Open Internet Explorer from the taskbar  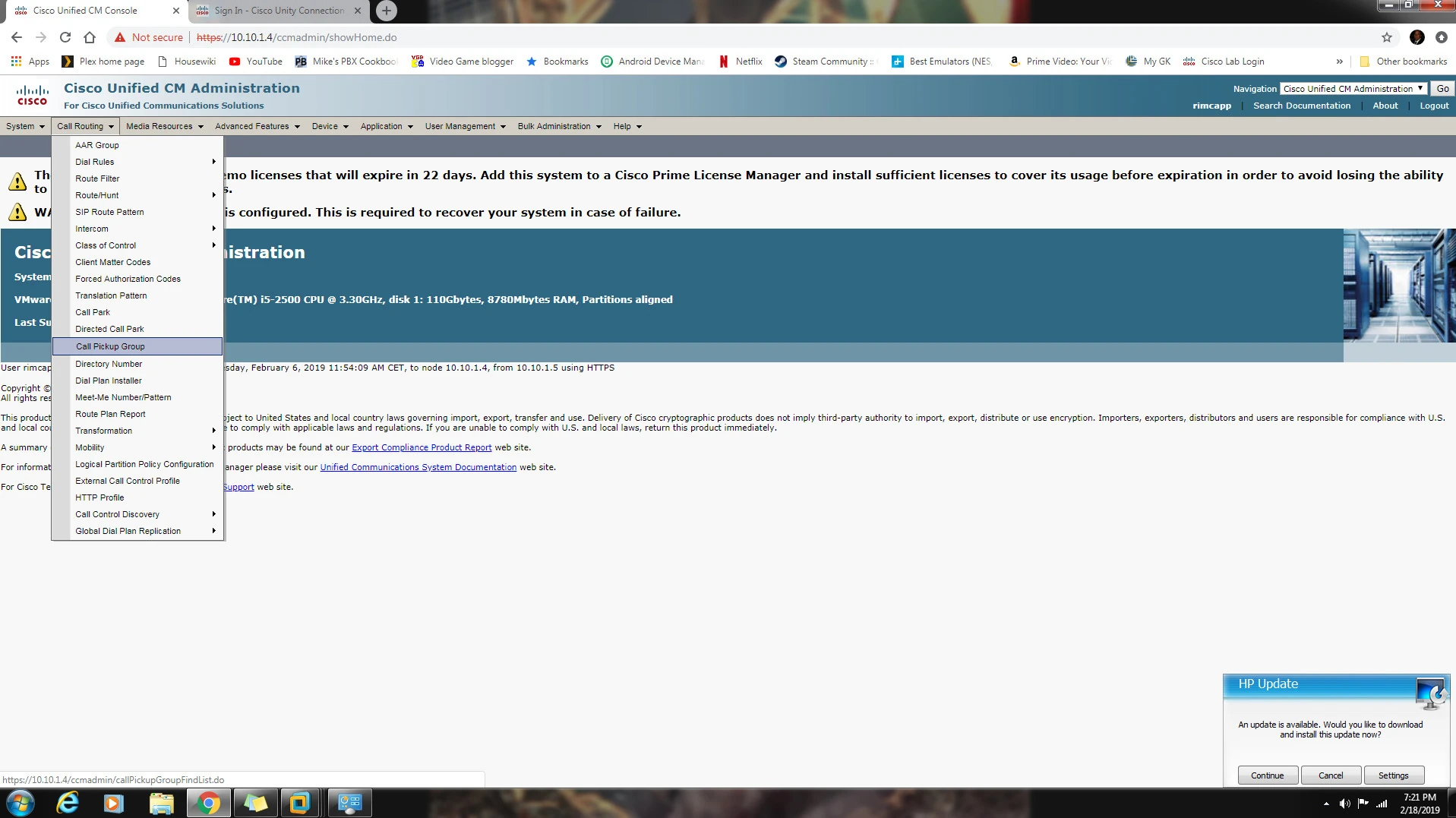(x=68, y=802)
